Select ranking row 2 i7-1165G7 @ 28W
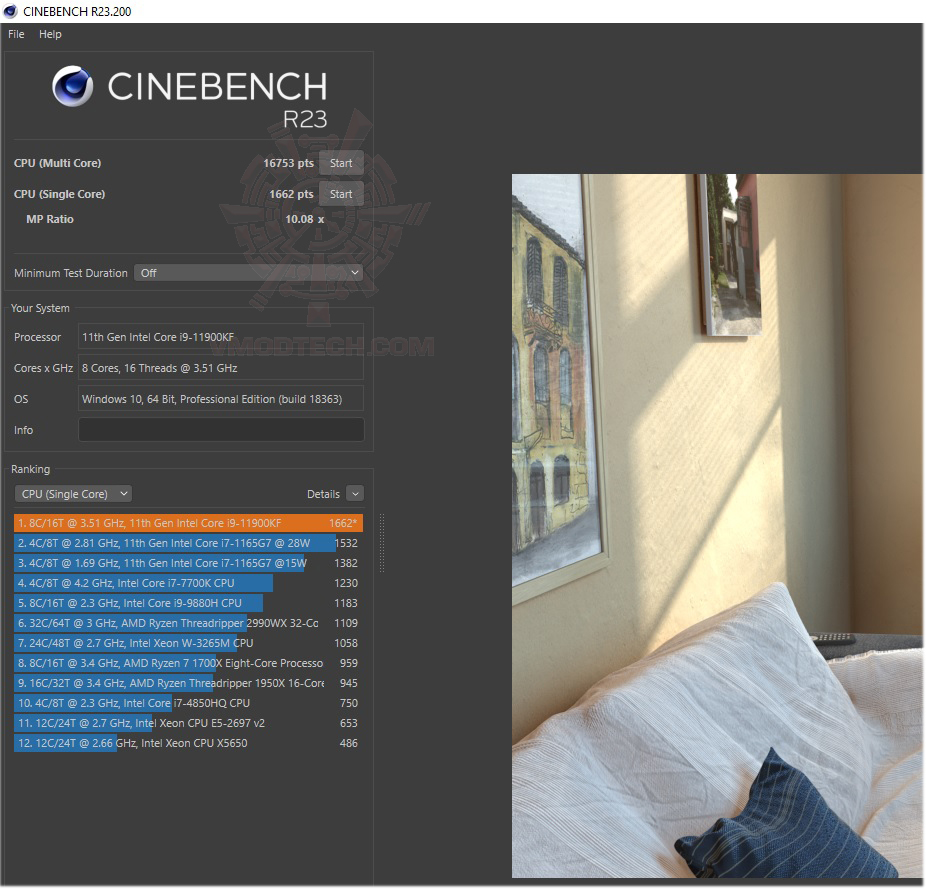Screen dimensions: 926x889 (188, 543)
